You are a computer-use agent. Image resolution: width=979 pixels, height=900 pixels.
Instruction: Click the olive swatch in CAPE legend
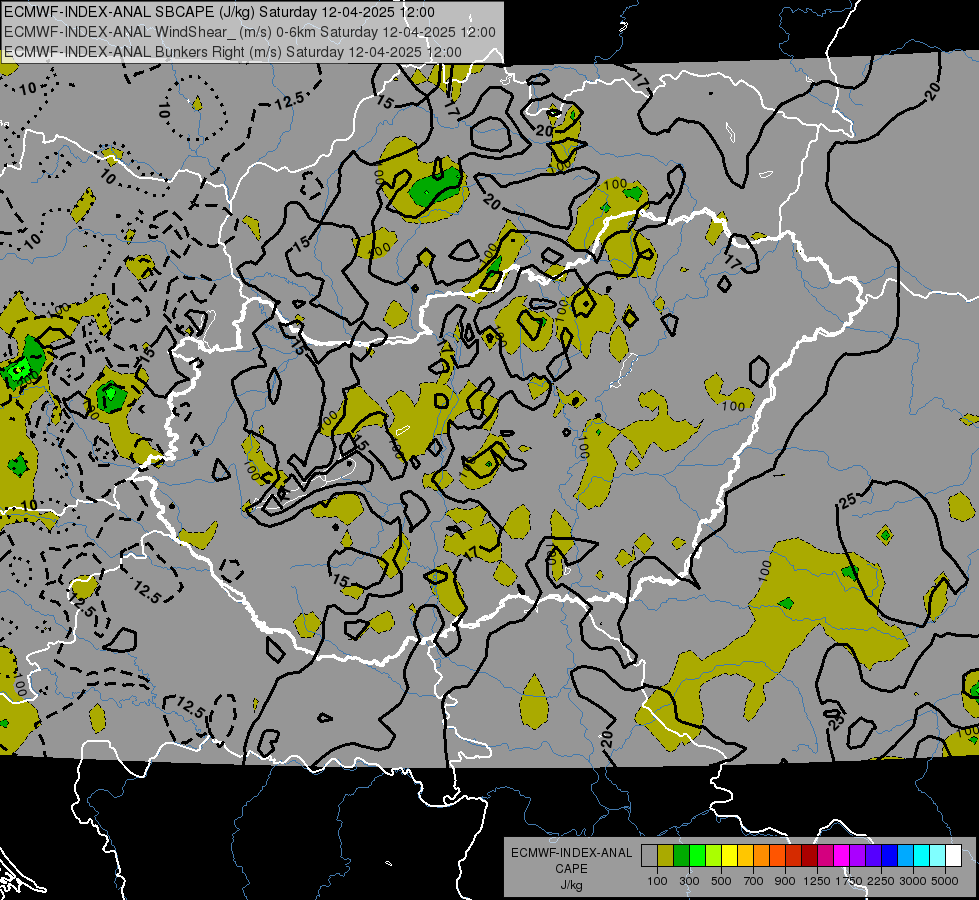pos(666,855)
